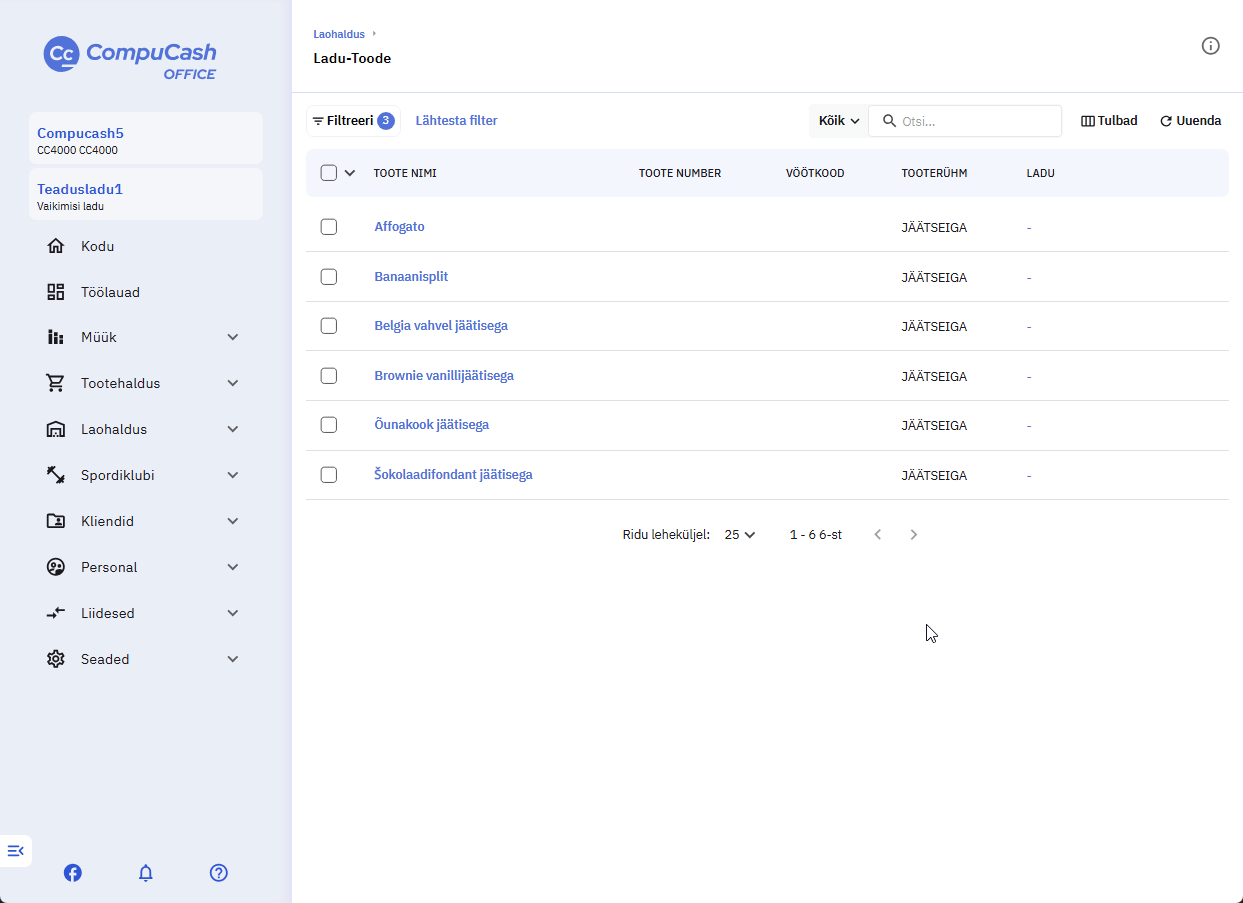
Task: Sort by the TOOTERÜHM column header
Action: [934, 173]
